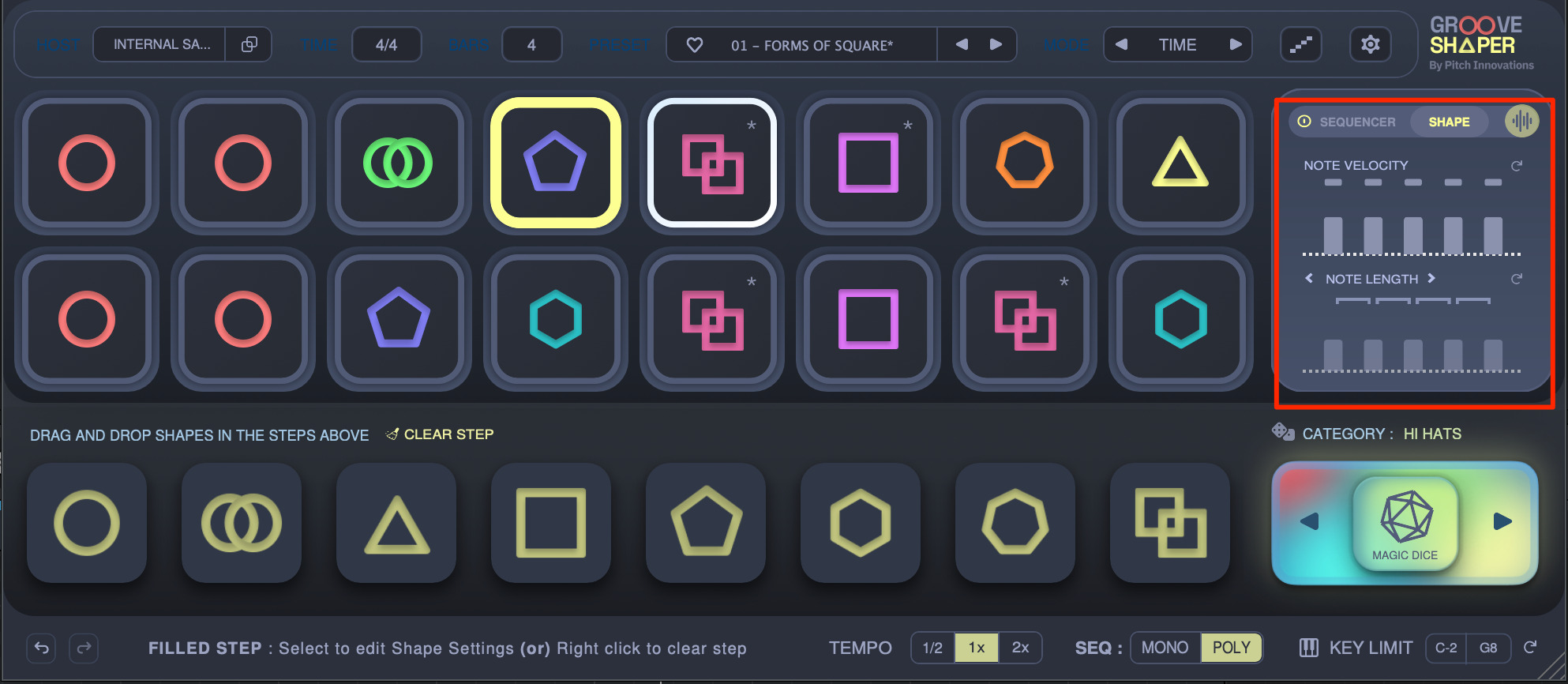
Task: Open the INTERNAL SA... host dropdown
Action: (160, 44)
